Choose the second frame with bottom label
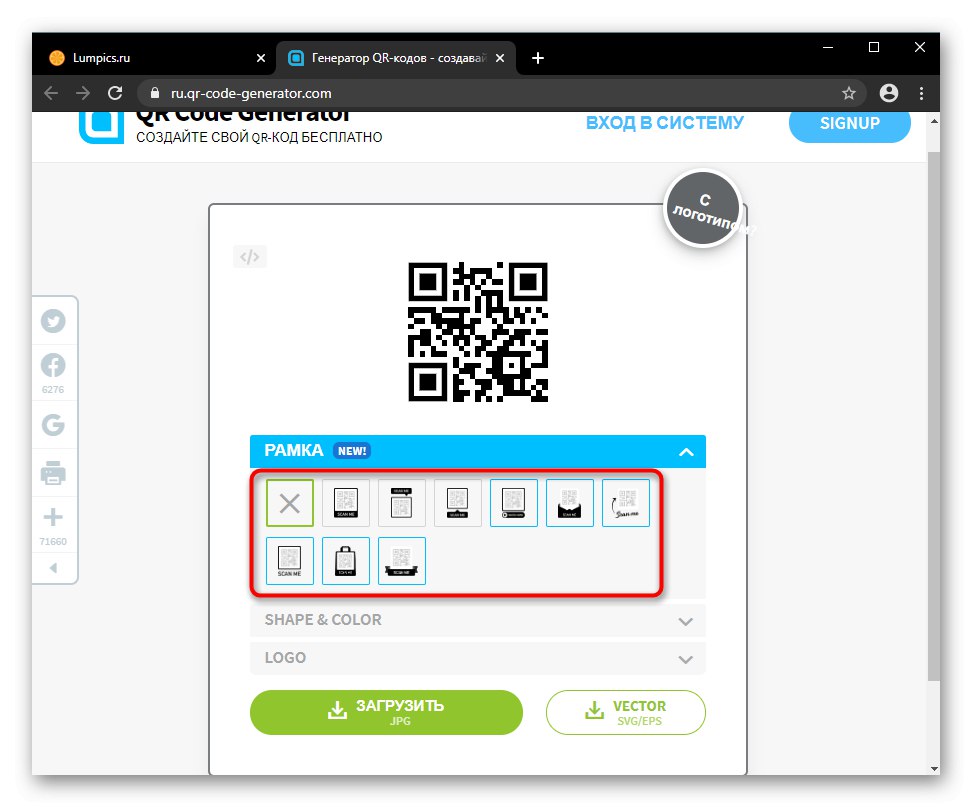Screen dimensions: 972x807 (346, 503)
